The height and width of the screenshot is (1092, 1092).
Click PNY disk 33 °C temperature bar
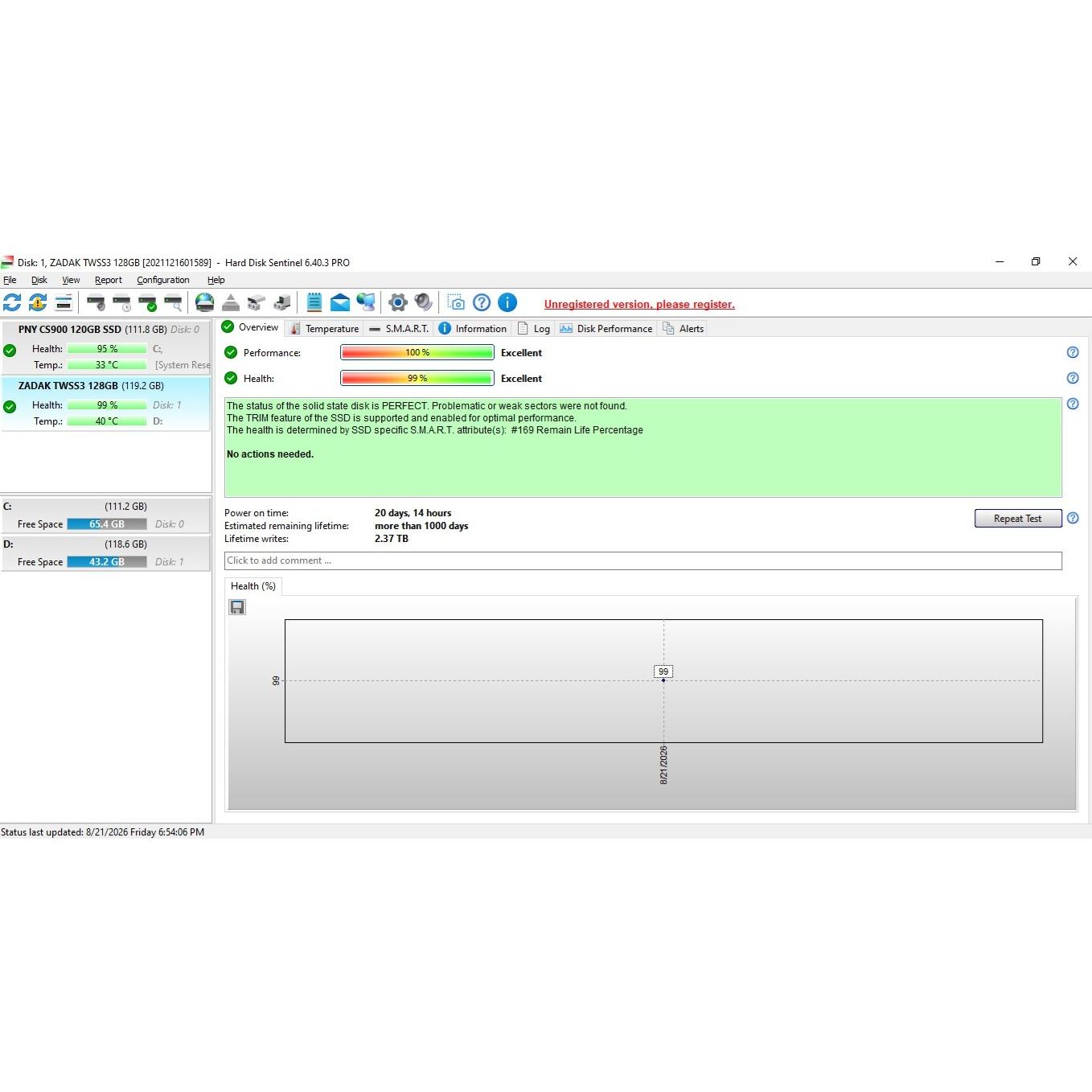point(107,365)
